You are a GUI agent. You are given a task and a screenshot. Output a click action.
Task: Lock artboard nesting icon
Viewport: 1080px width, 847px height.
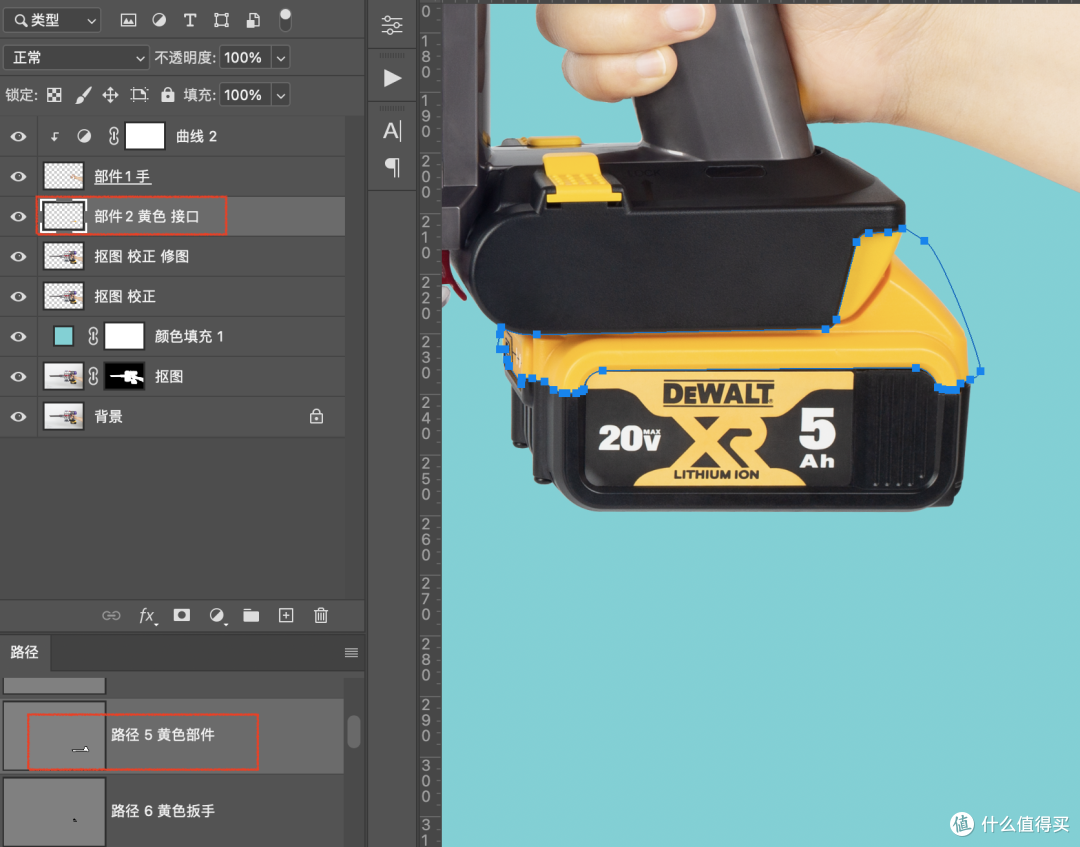coord(139,95)
